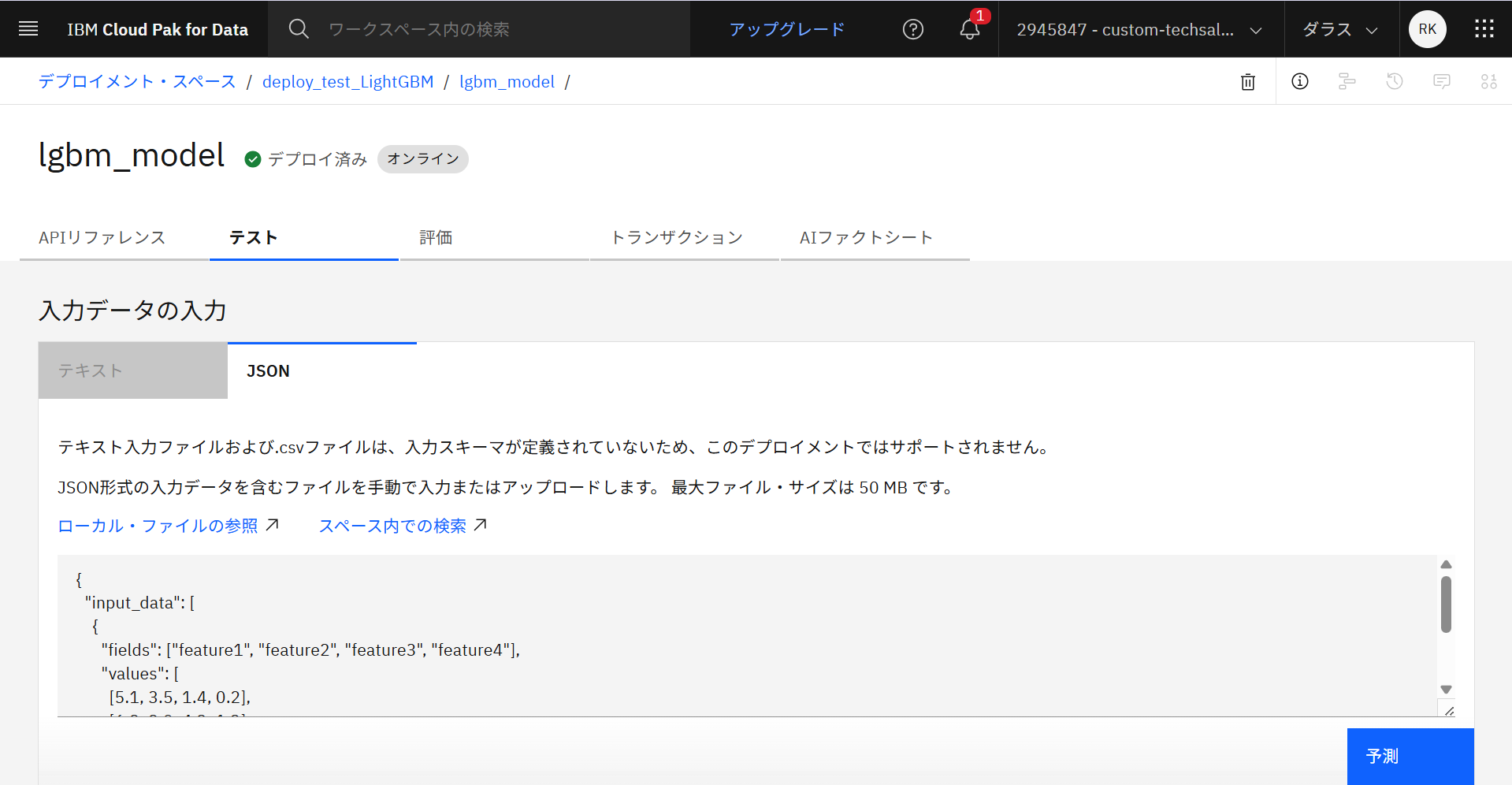Open lgbm_model breadcrumb link

[507, 81]
